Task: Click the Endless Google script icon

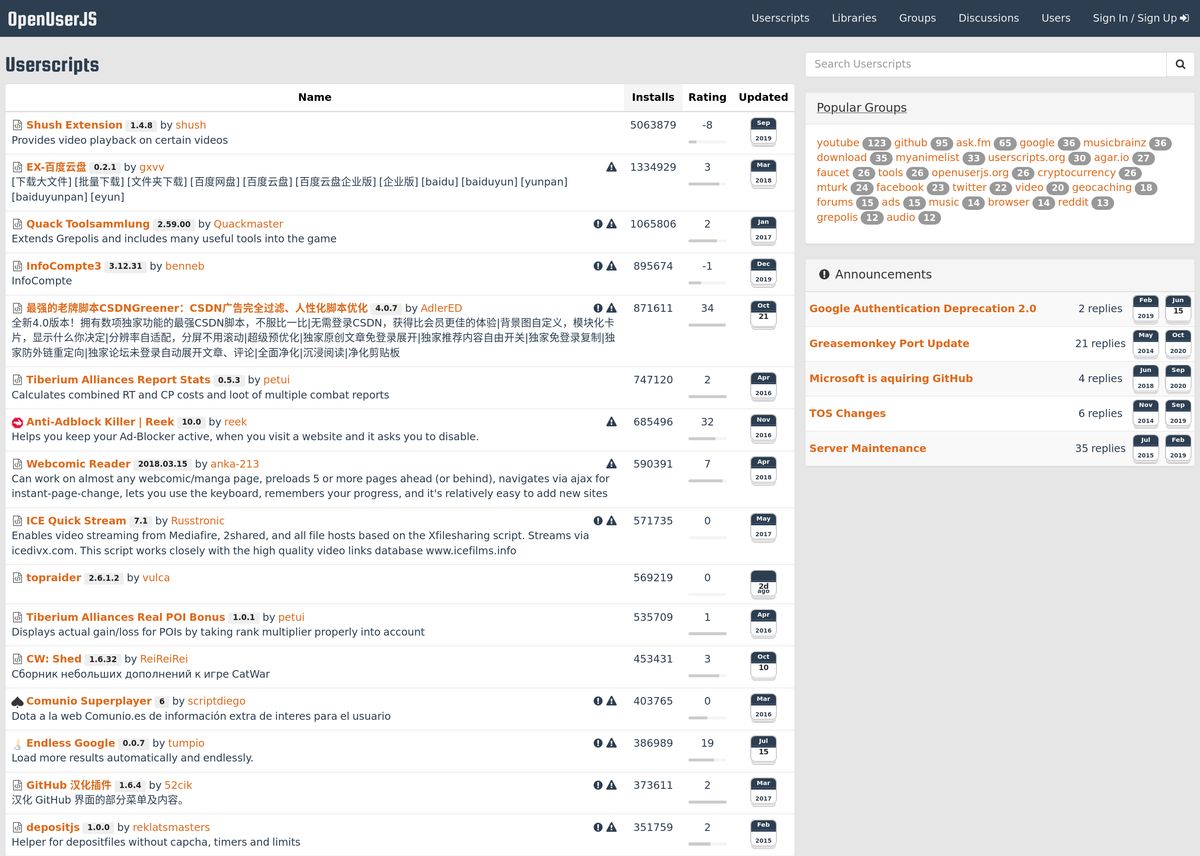Action: point(17,743)
